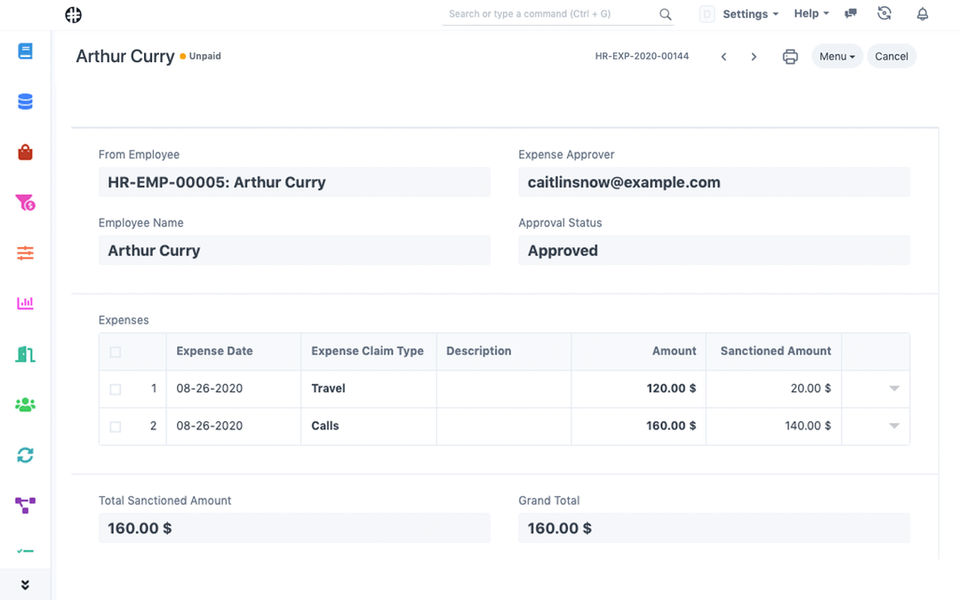Image resolution: width=960 pixels, height=600 pixels.
Task: Expand the sidebar with double chevron
Action: coord(25,585)
